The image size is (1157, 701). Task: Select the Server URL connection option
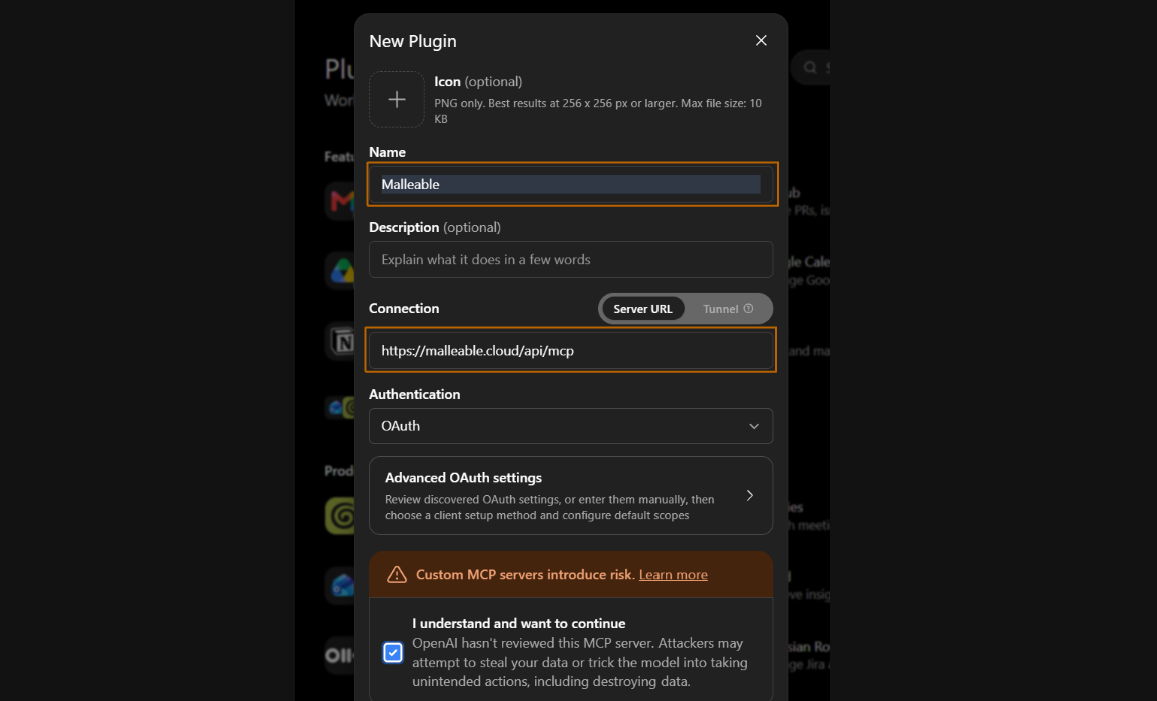643,308
